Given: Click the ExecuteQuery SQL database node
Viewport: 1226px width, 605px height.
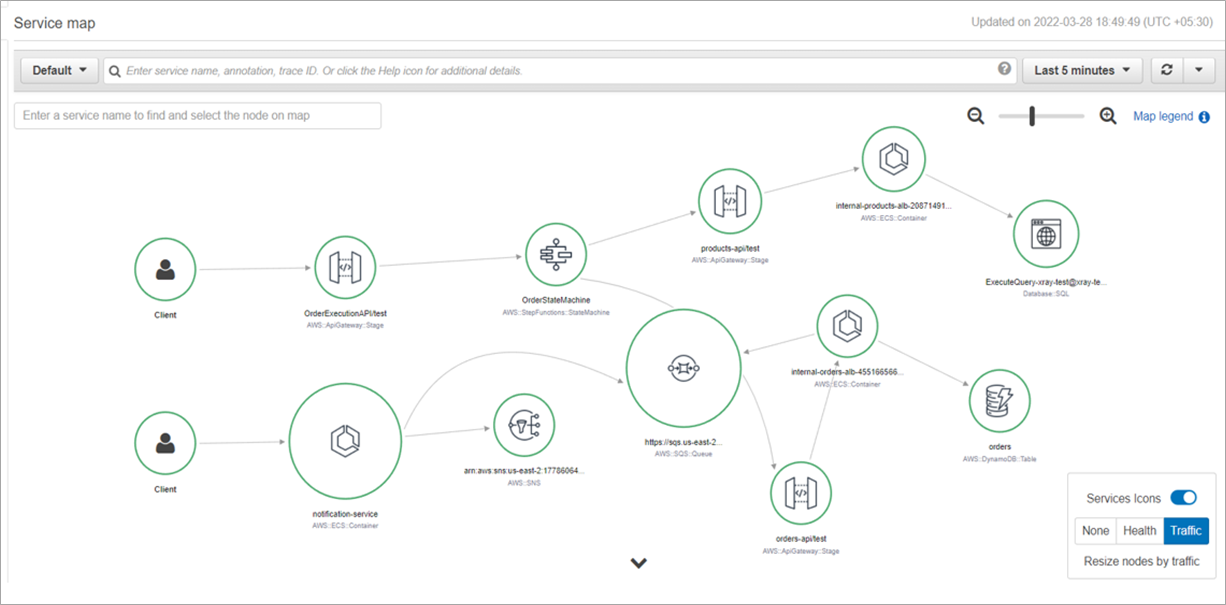Looking at the screenshot, I should pos(1045,236).
